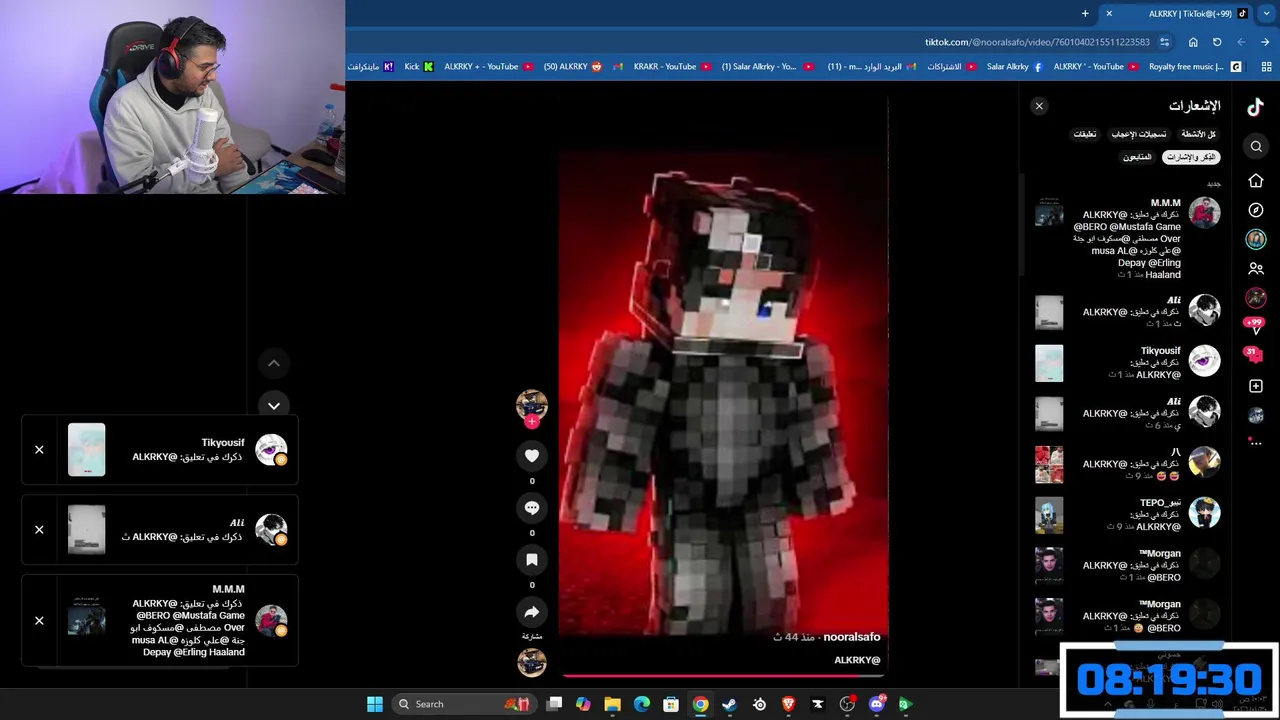Viewport: 1280px width, 720px height.
Task: Go to the previous video with up chevron
Action: pyautogui.click(x=274, y=363)
